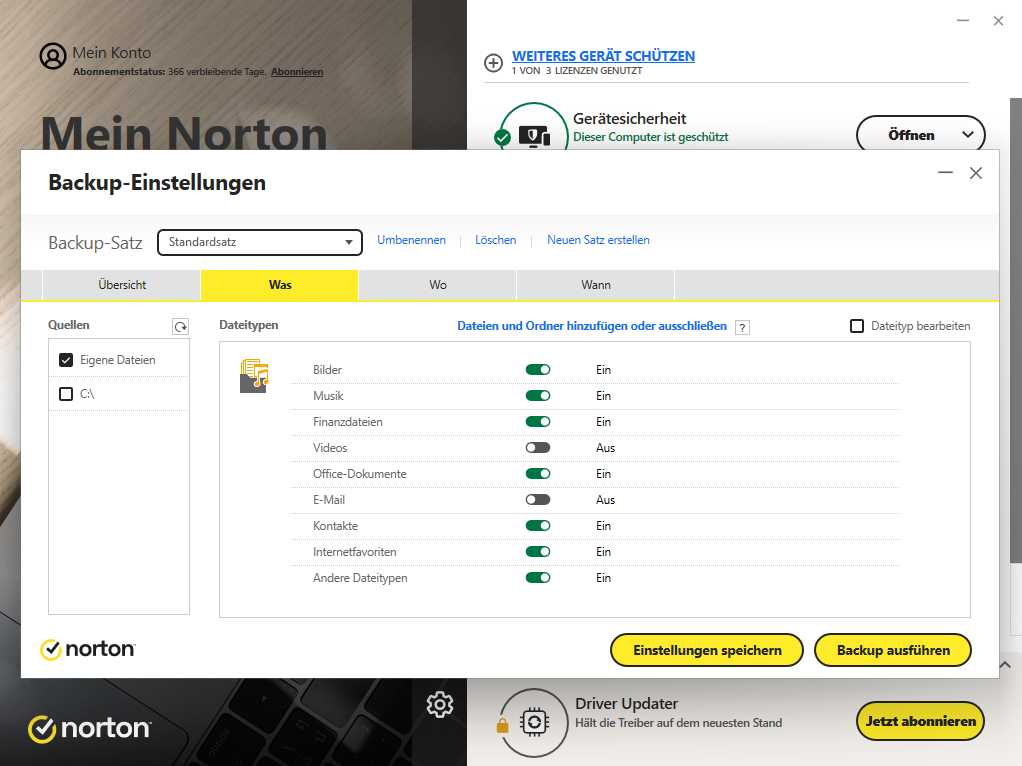Click the plus icon beside Weiteres Gerät schützen
The image size is (1022, 766).
[x=493, y=62]
